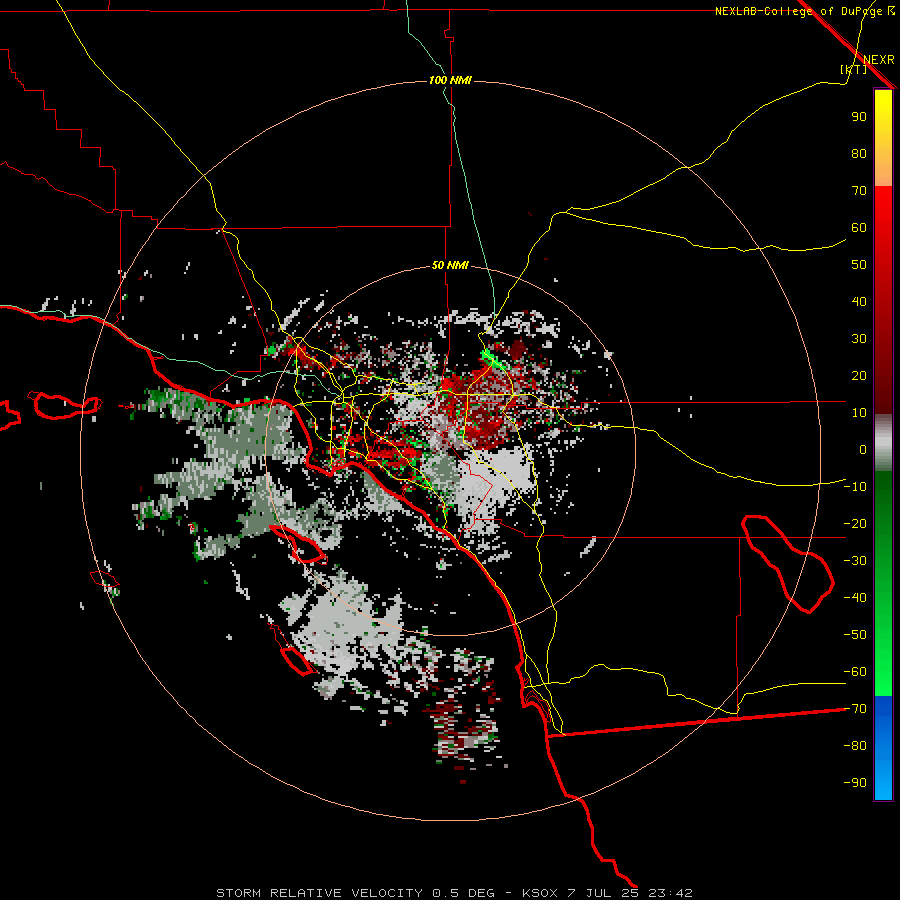The image size is (900, 900).
Task: Click the -80 value on the velocity scale
Action: (855, 746)
